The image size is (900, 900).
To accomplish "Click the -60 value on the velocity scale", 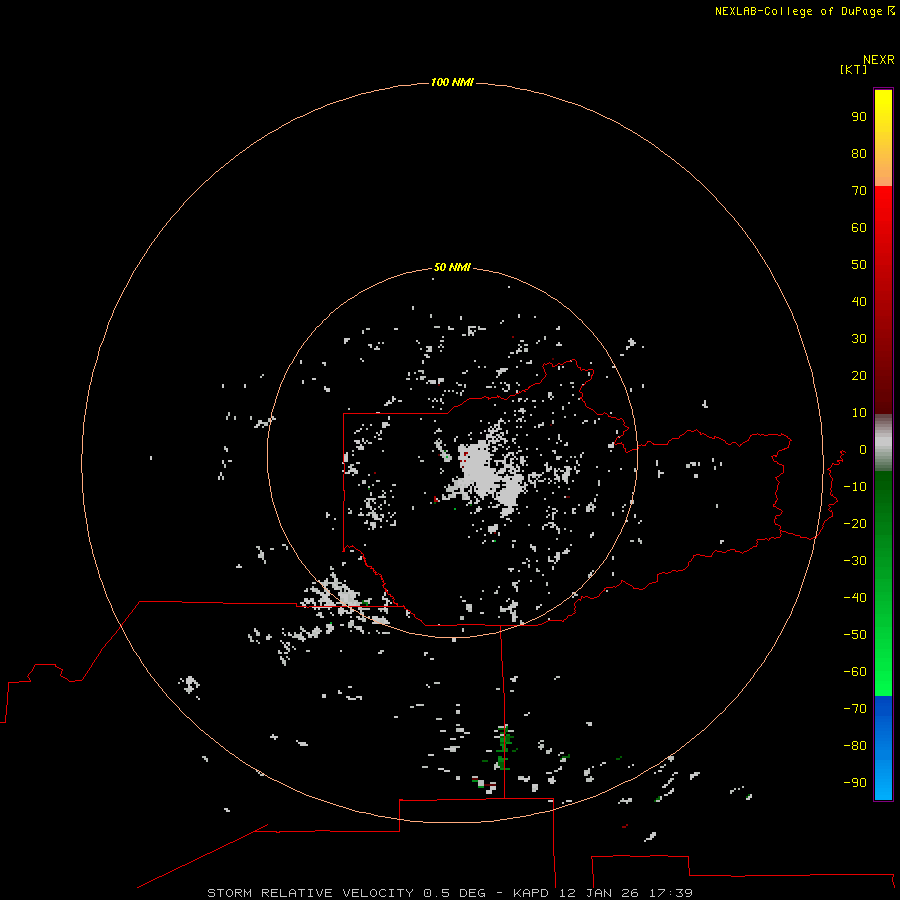I will coord(855,672).
